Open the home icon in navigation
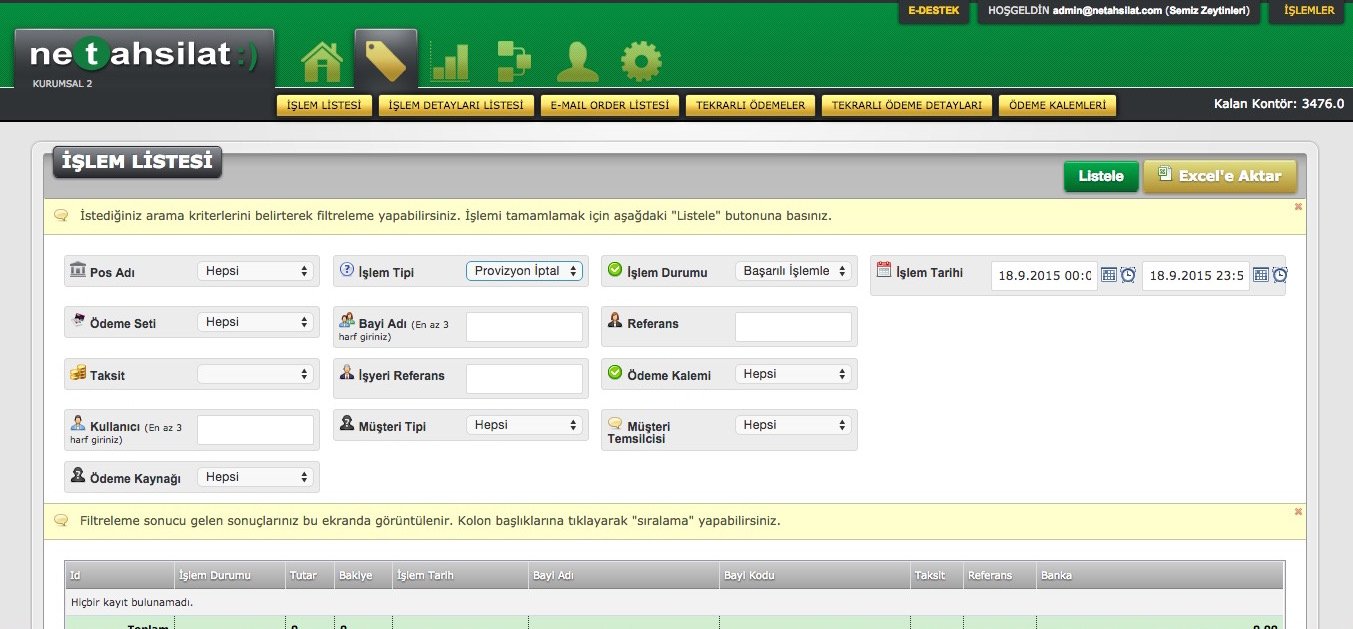The image size is (1353, 629). click(322, 61)
